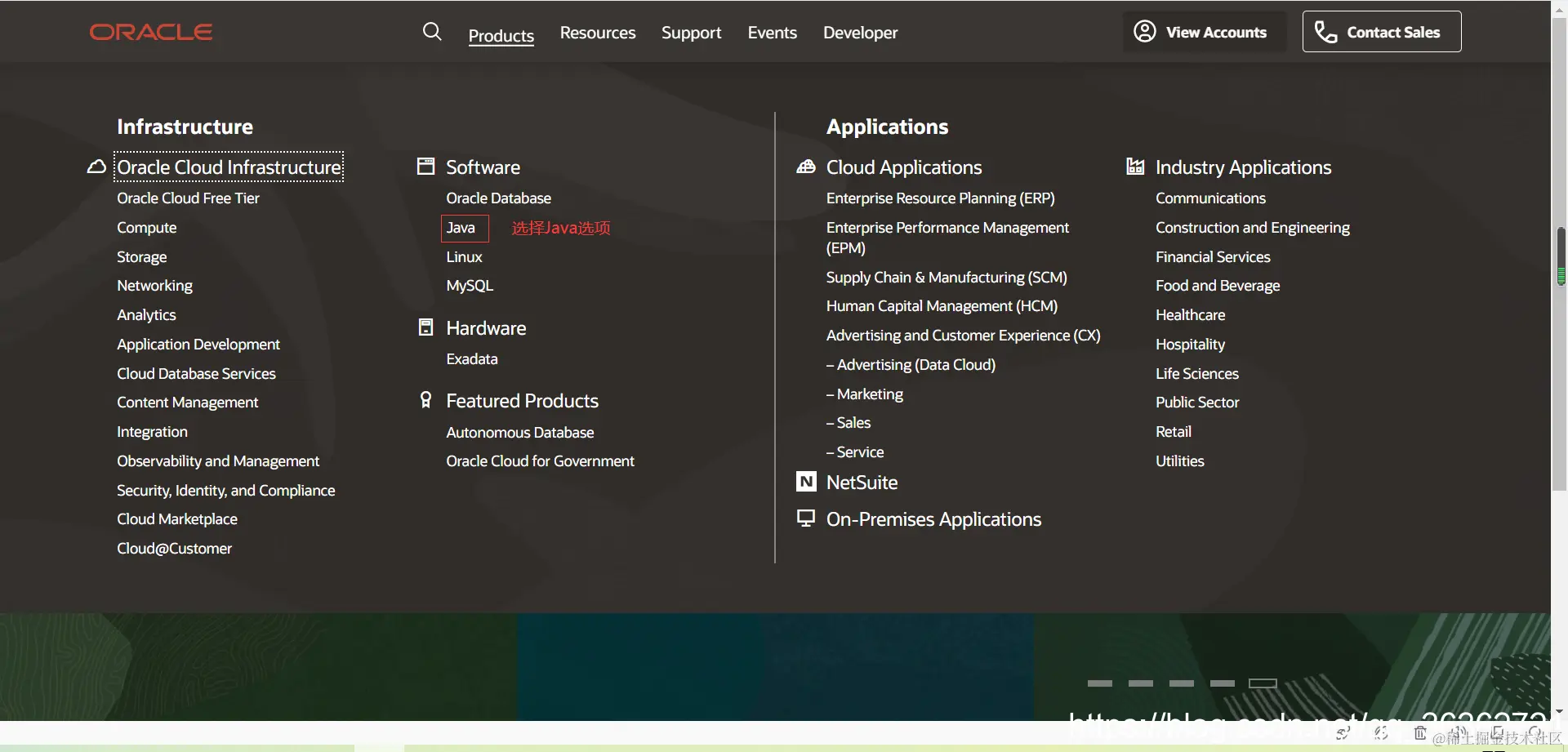Open Cloud@Customer link
1568x752 pixels.
(174, 549)
